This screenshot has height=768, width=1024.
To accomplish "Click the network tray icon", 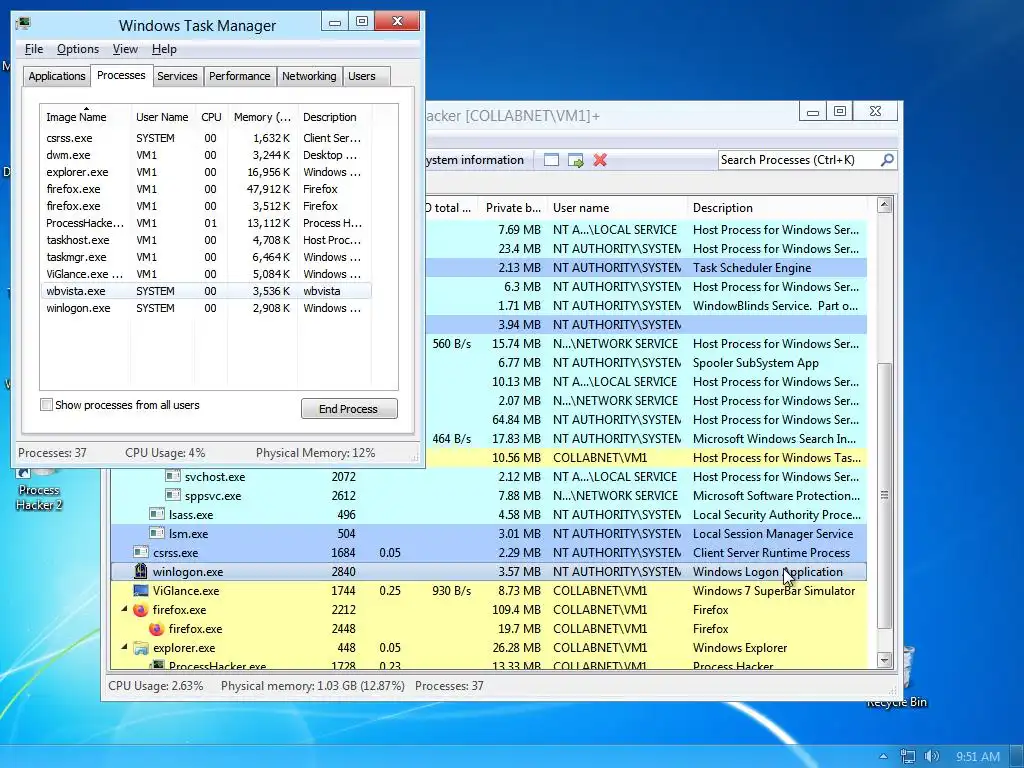I will [x=907, y=756].
